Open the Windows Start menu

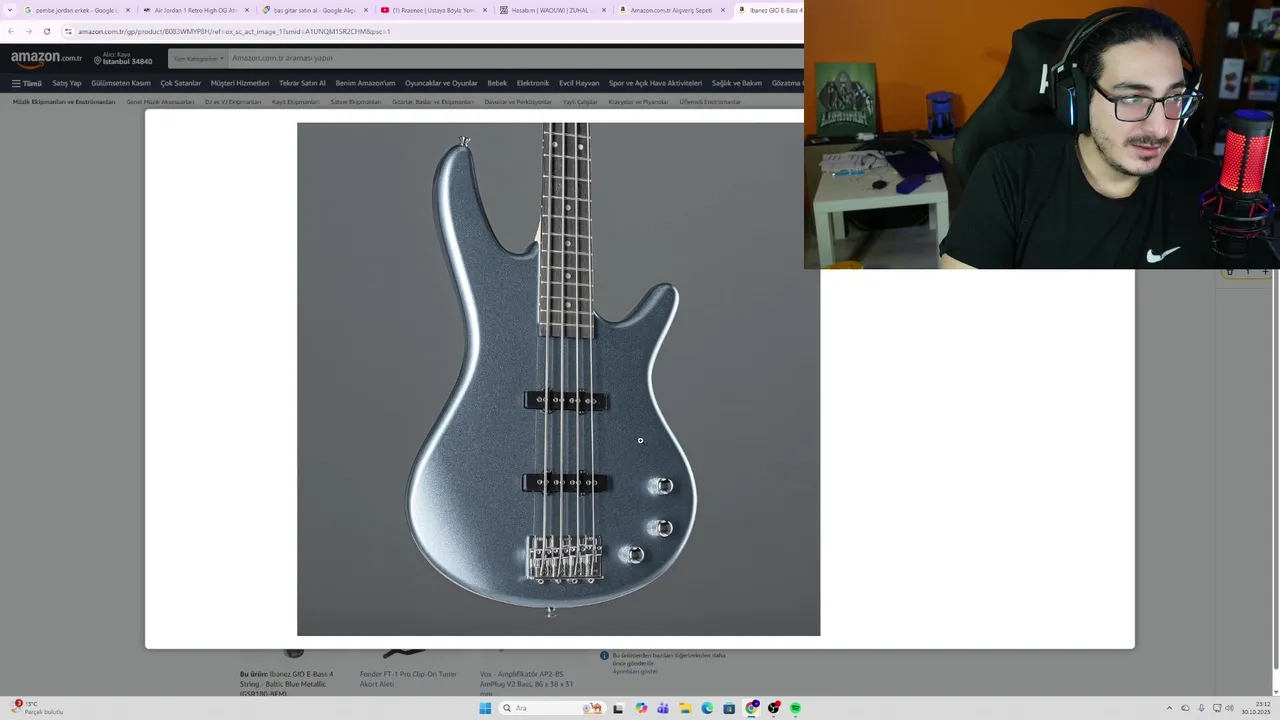(485, 708)
